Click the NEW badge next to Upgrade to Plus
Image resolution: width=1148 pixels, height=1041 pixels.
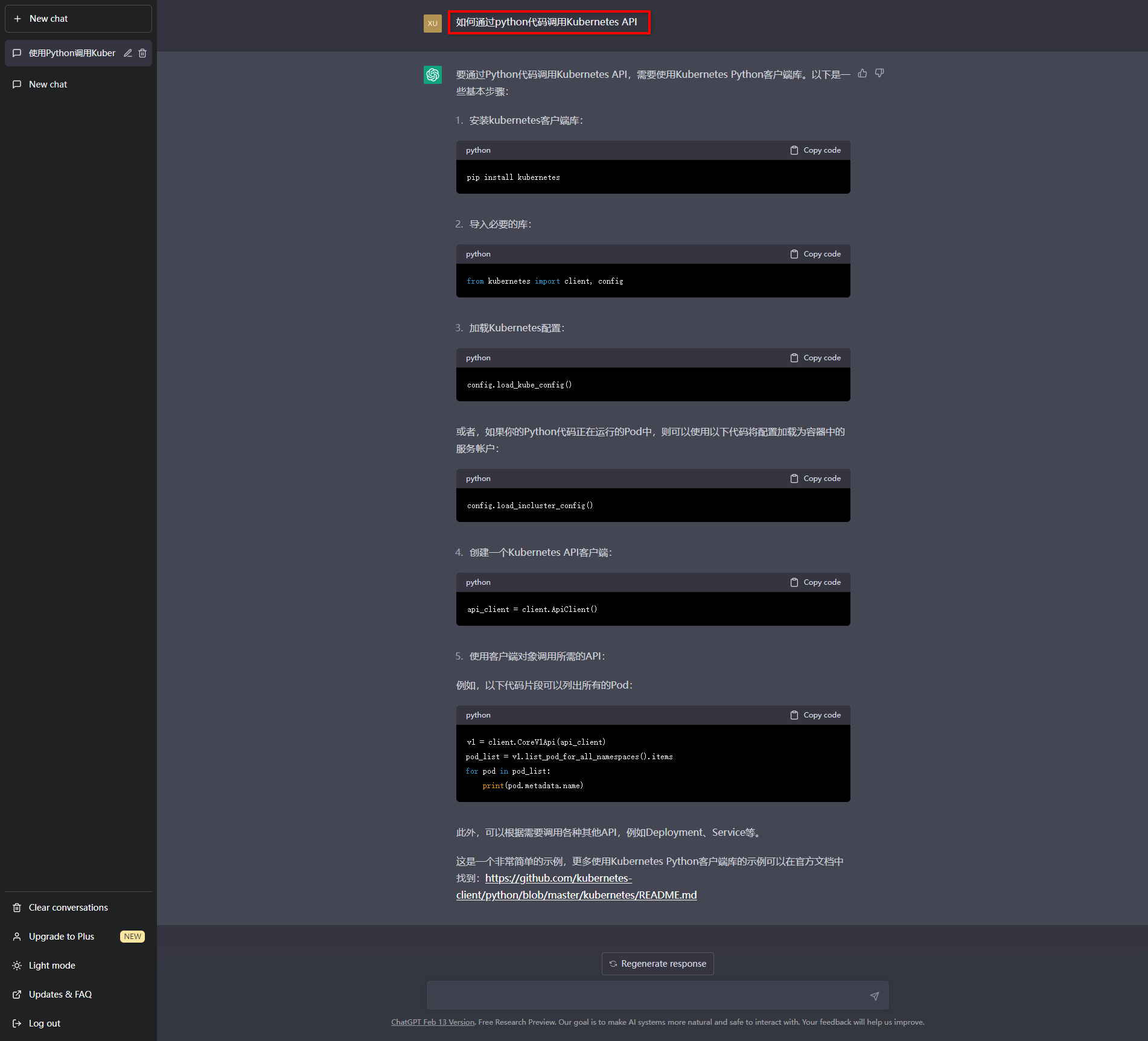click(x=132, y=937)
